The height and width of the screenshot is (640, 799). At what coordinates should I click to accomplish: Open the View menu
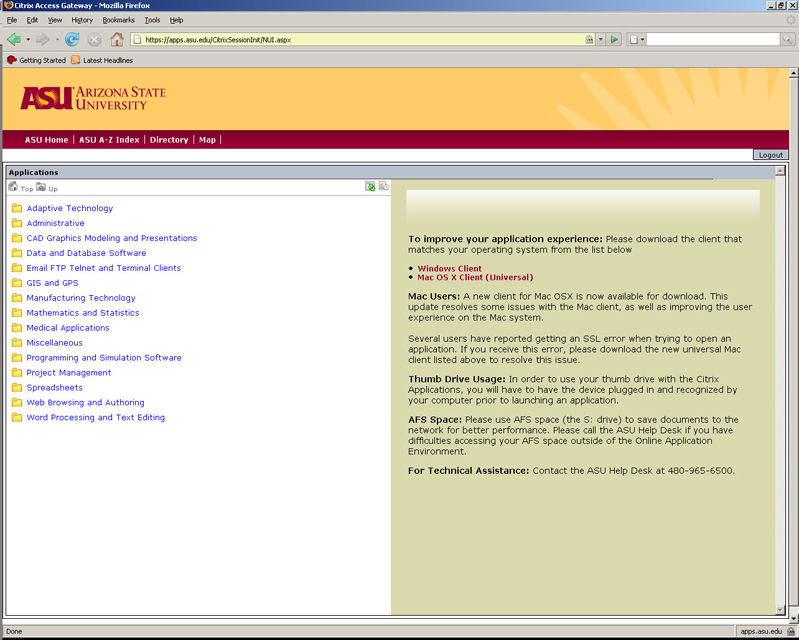point(55,20)
